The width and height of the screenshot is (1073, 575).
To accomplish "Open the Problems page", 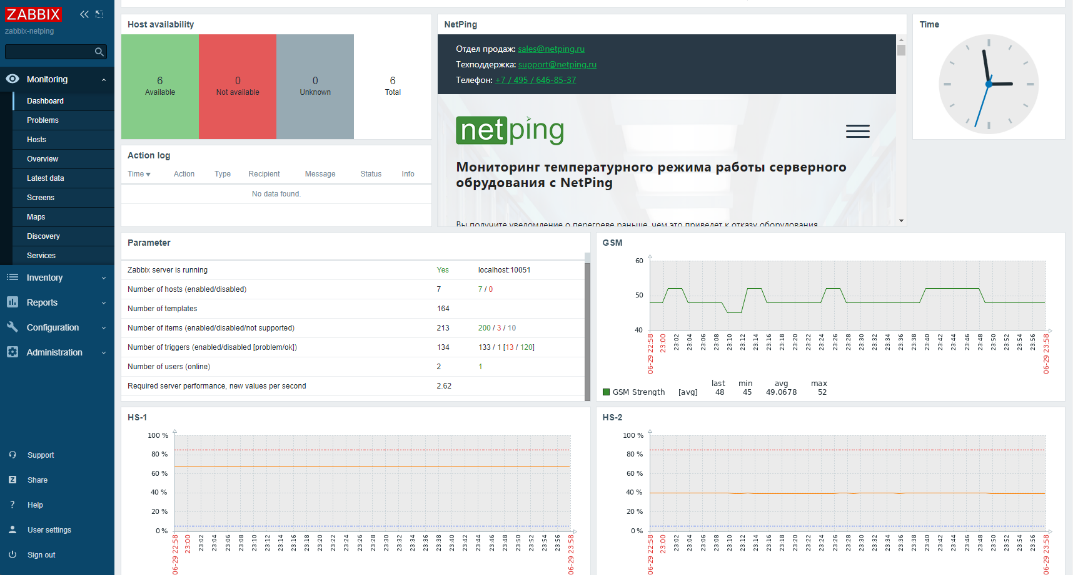I will tap(42, 120).
